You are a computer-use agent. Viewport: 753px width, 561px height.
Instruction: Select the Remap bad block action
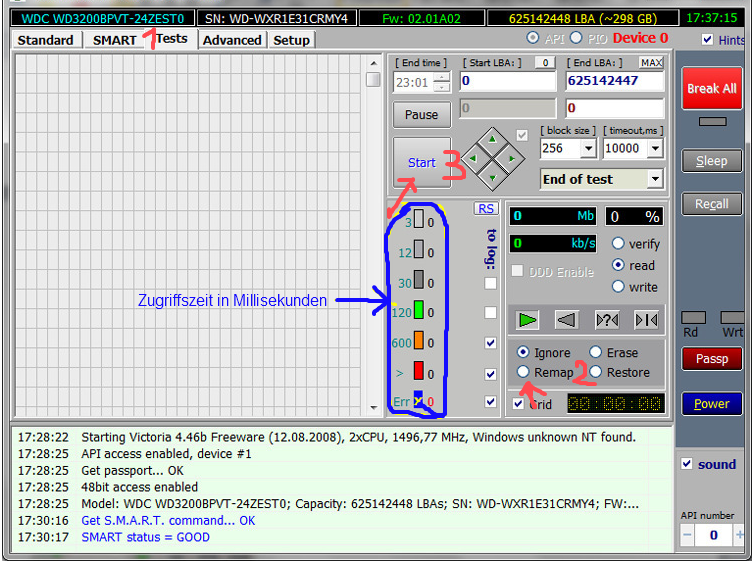523,372
